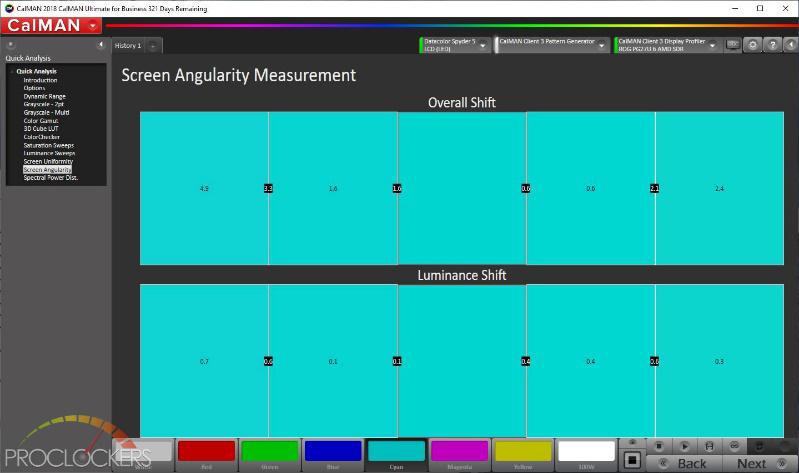Click the 2.4 overall shift cell
The width and height of the screenshot is (799, 473).
(x=720, y=188)
